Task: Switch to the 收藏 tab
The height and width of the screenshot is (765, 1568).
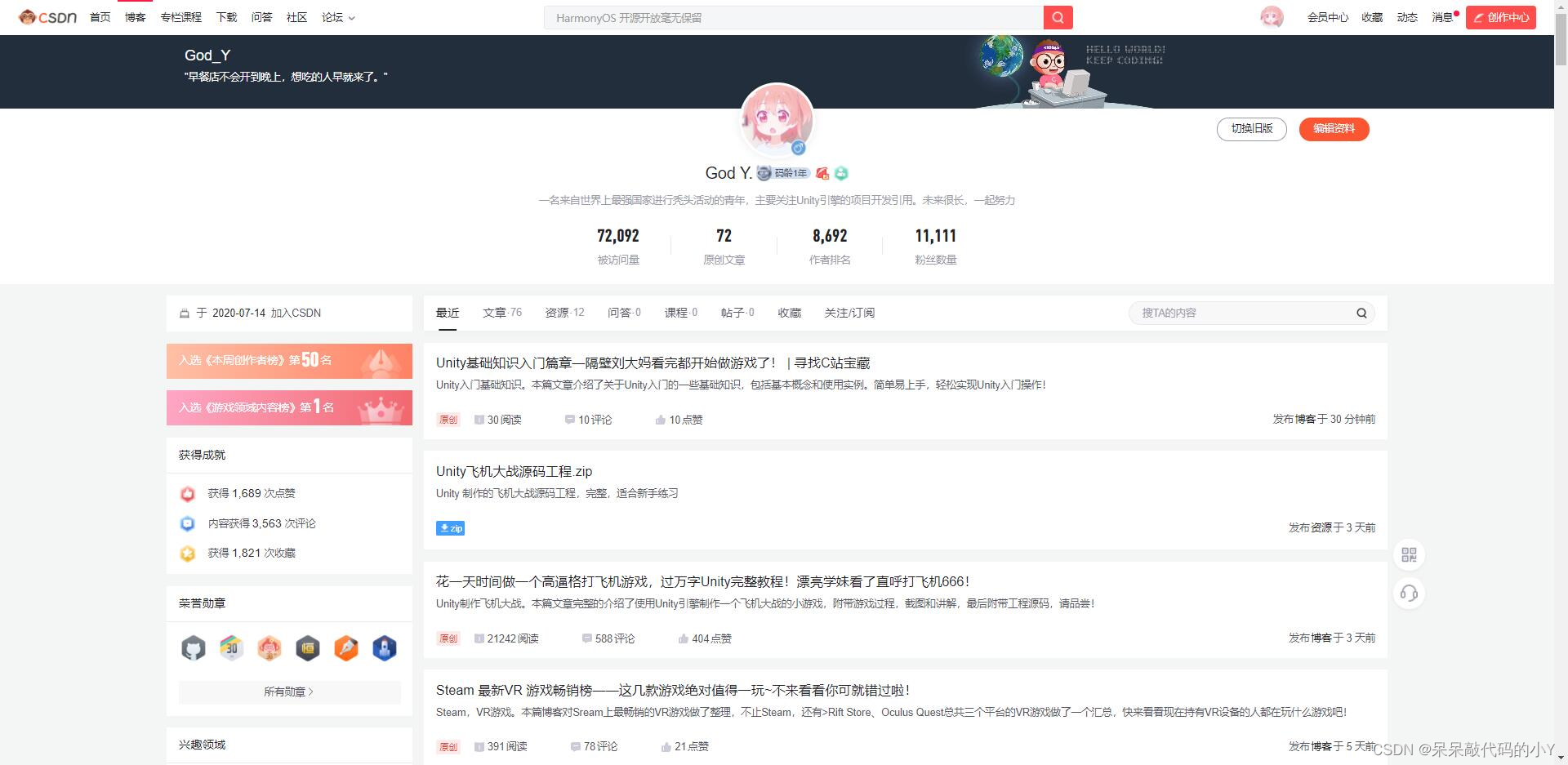Action: [x=790, y=313]
